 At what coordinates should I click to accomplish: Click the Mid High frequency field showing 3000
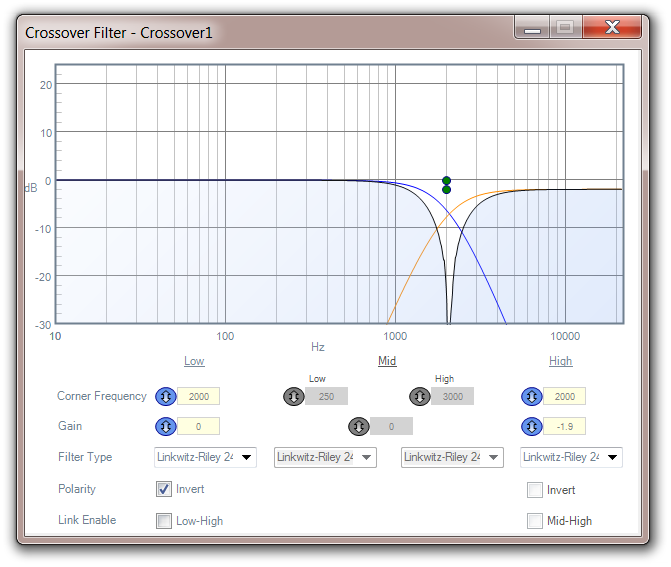(452, 396)
